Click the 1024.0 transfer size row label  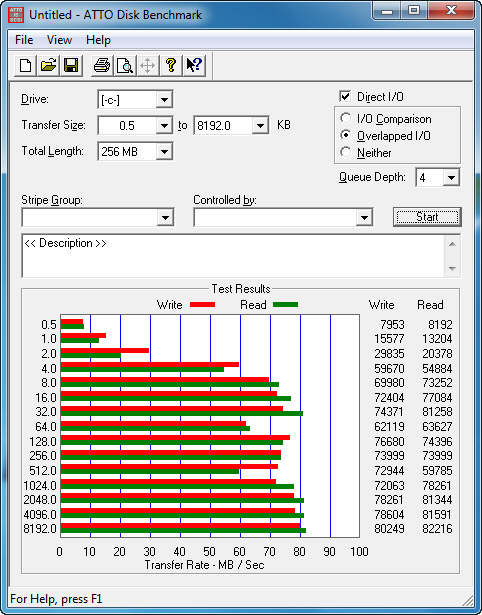point(40,486)
